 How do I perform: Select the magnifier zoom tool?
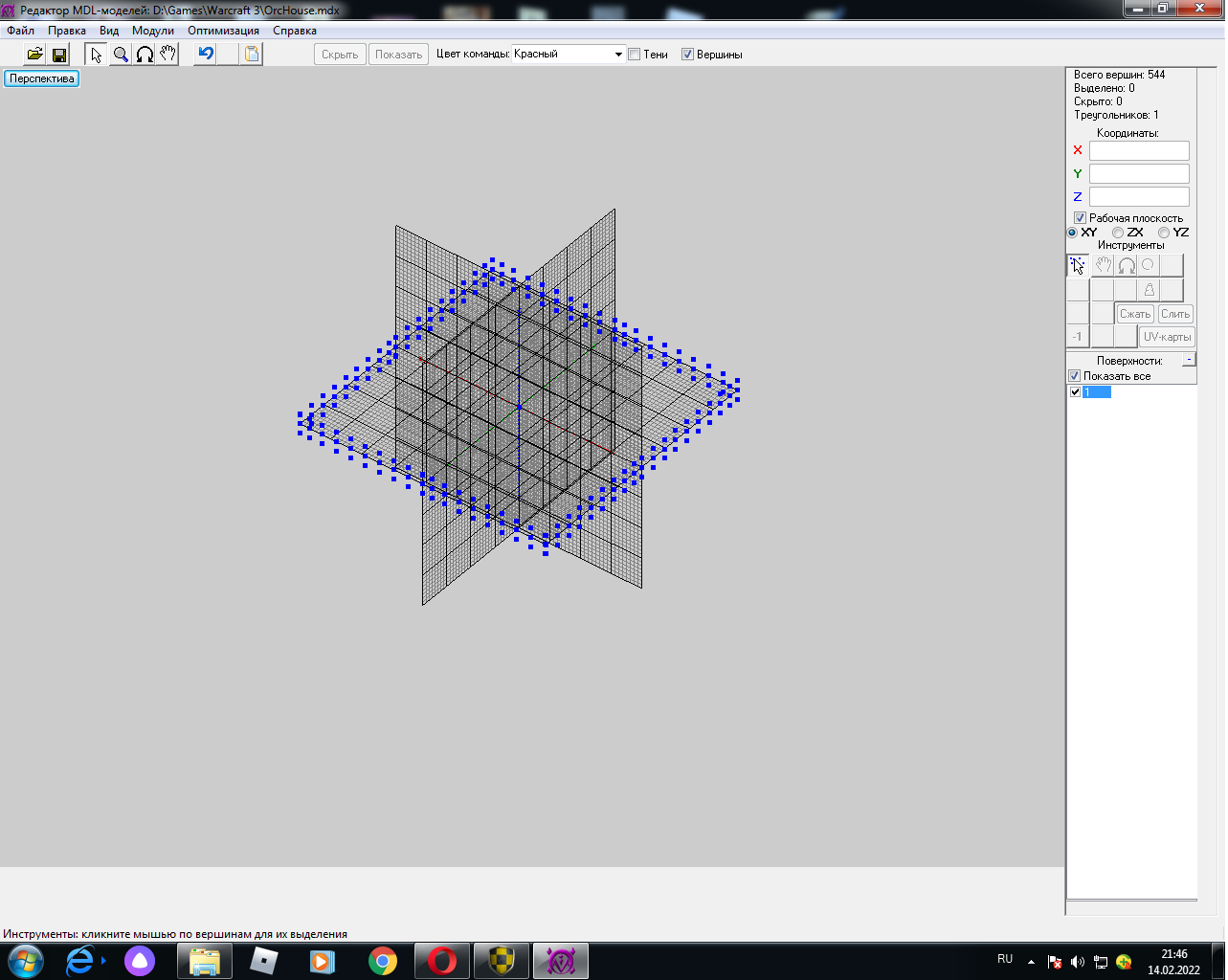pyautogui.click(x=121, y=55)
